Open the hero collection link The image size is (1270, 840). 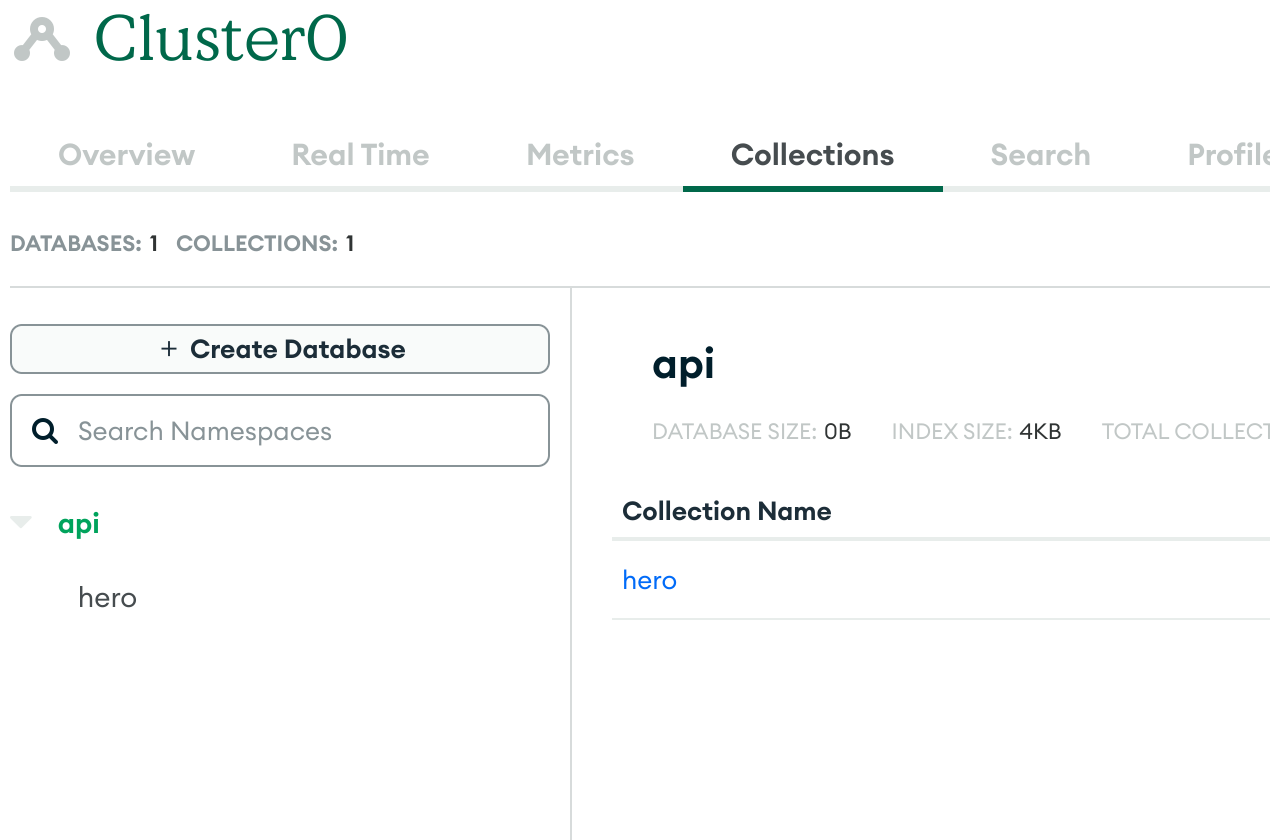tap(649, 580)
